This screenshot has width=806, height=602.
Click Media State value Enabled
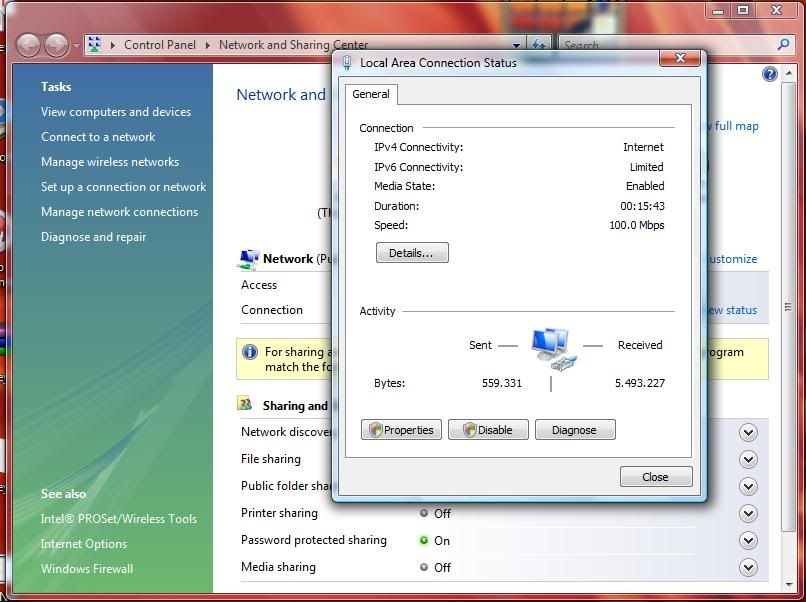click(645, 186)
